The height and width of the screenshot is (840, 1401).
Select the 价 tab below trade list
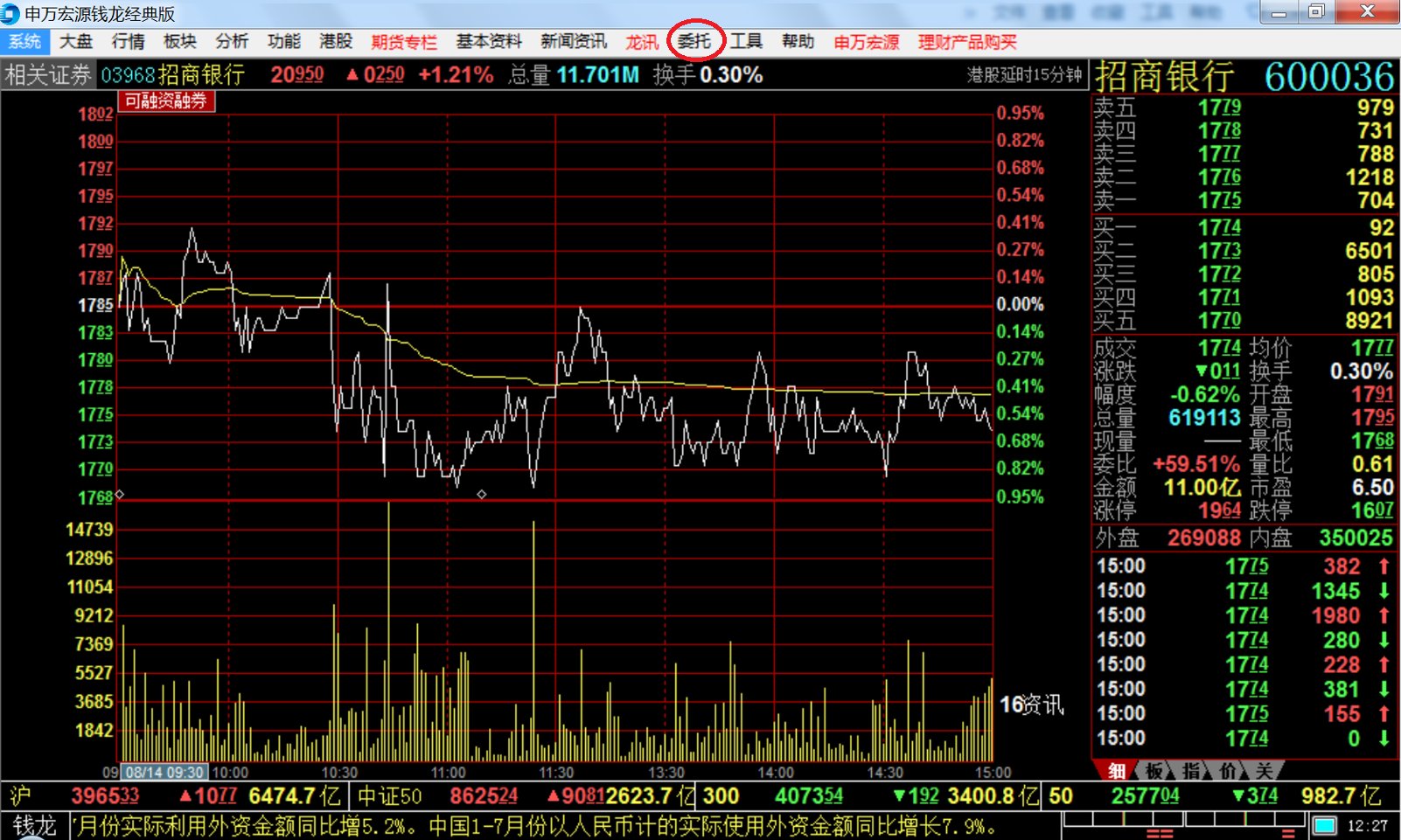click(1228, 770)
